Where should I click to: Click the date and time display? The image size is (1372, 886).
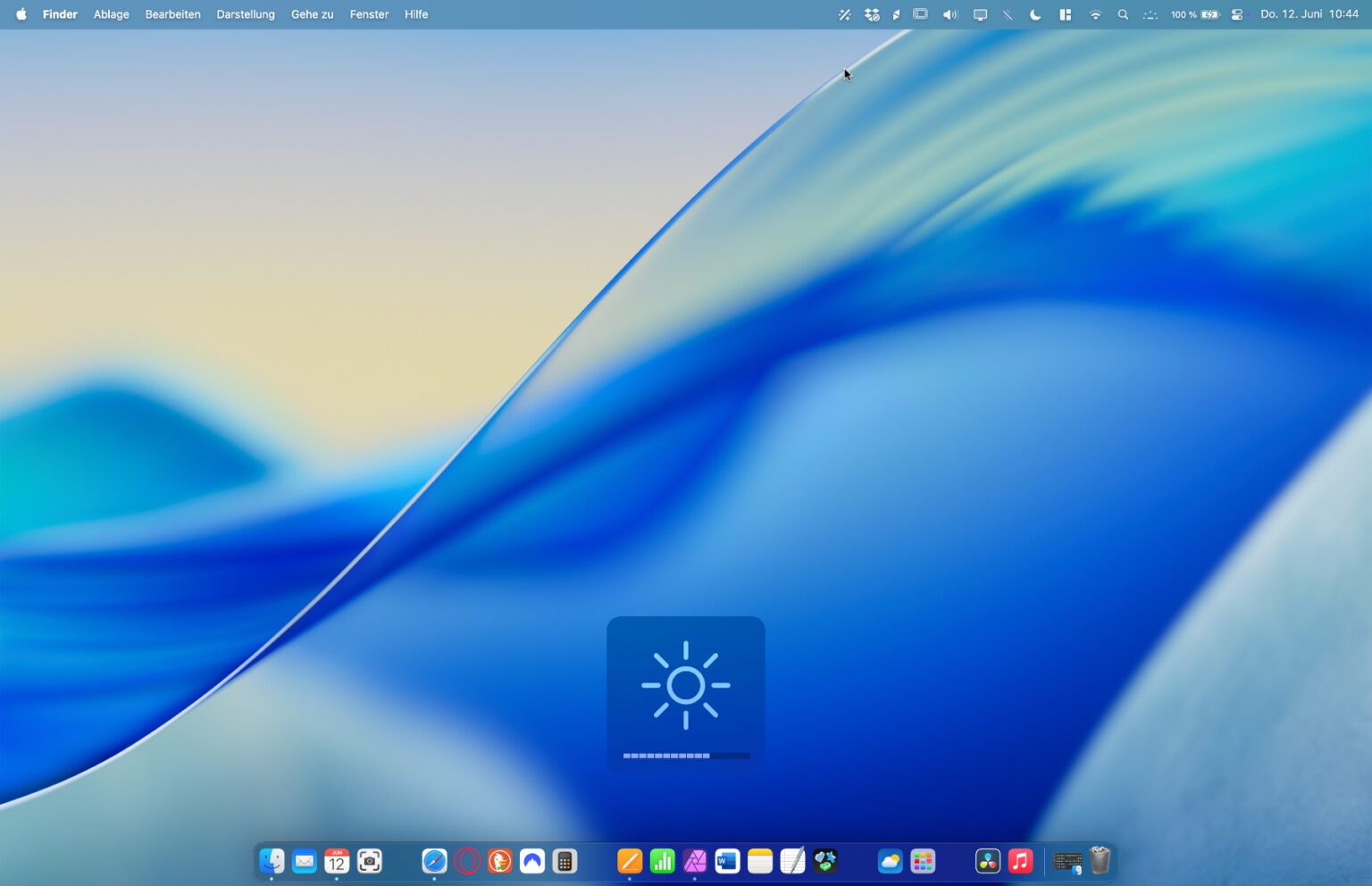click(1308, 14)
